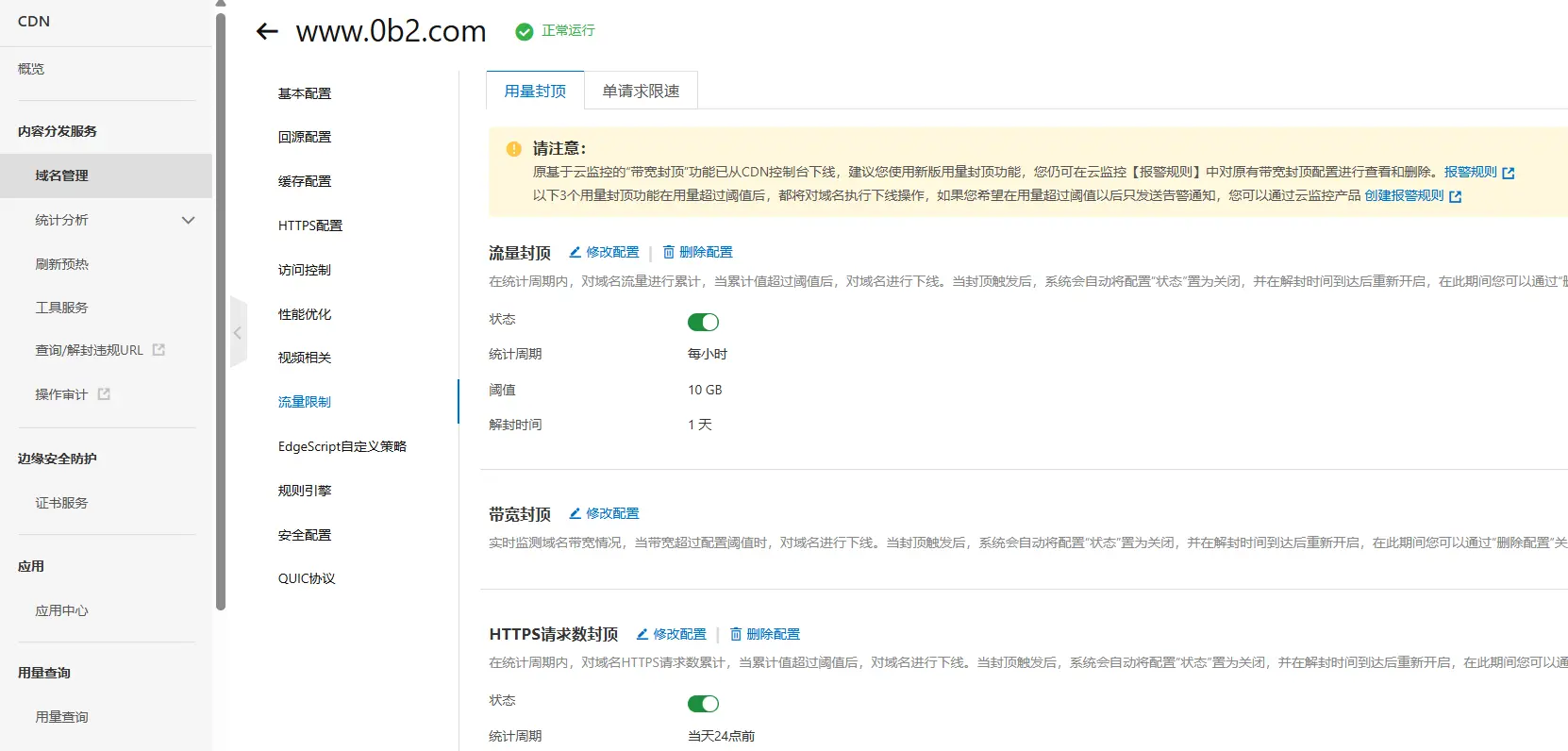Click the 10 GB threshold value
Viewport: 1568px width, 751px height.
pyautogui.click(x=705, y=390)
